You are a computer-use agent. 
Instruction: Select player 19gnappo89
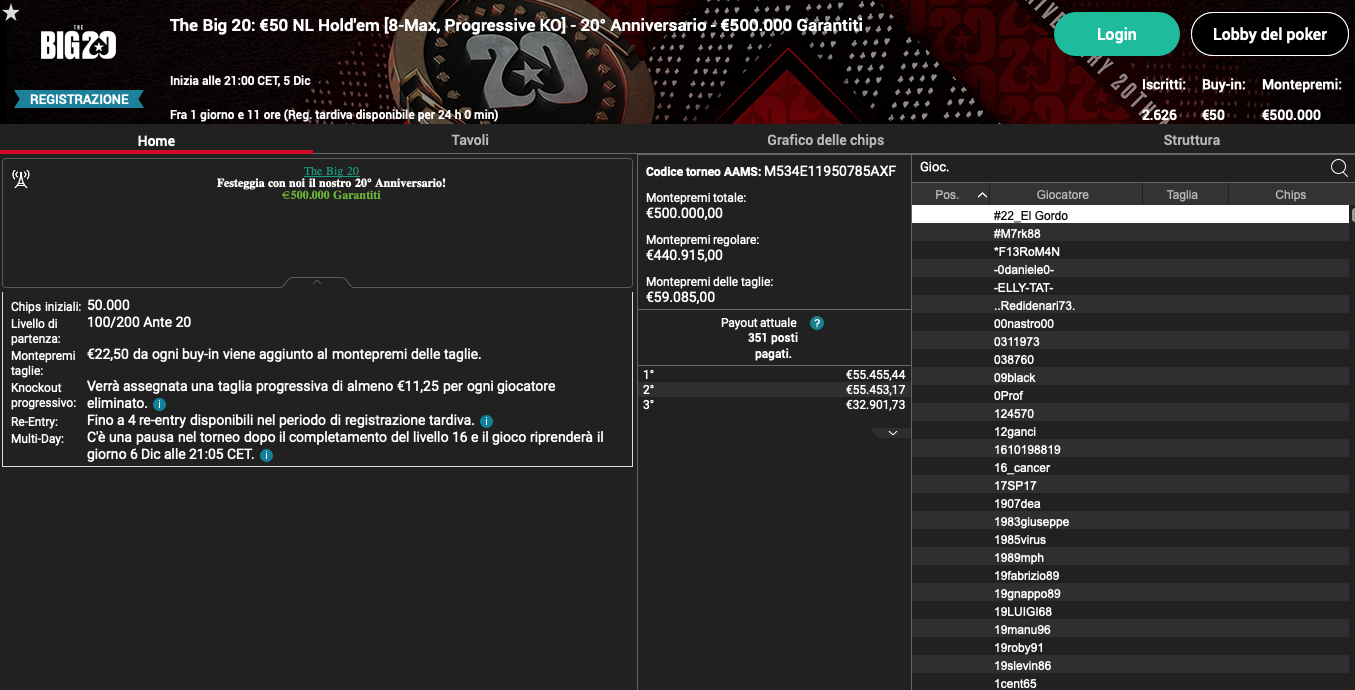pyautogui.click(x=1130, y=593)
